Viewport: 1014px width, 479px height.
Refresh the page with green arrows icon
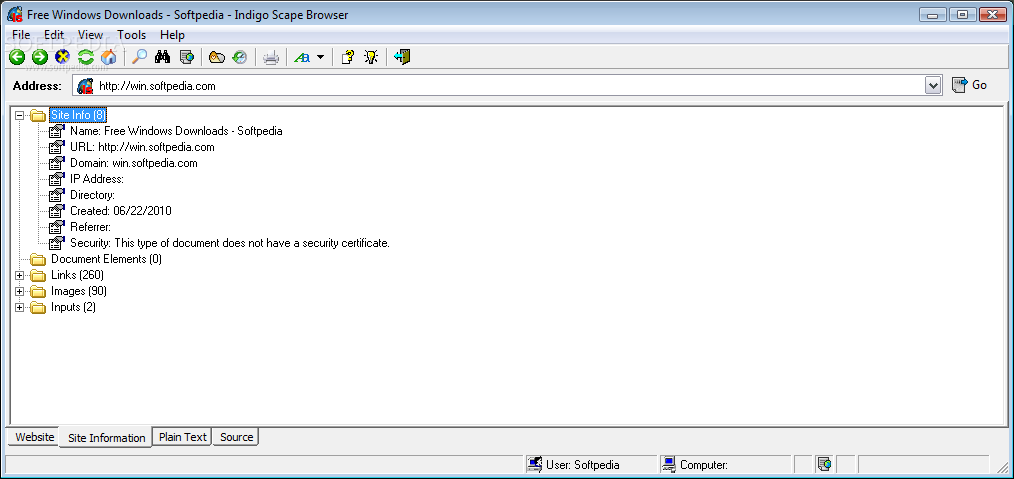click(86, 58)
